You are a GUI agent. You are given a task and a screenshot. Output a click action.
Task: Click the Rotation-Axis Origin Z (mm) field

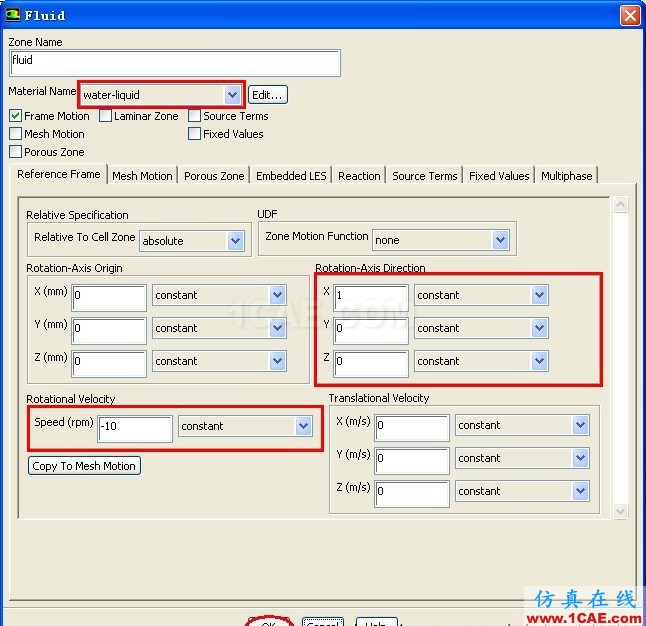point(109,363)
